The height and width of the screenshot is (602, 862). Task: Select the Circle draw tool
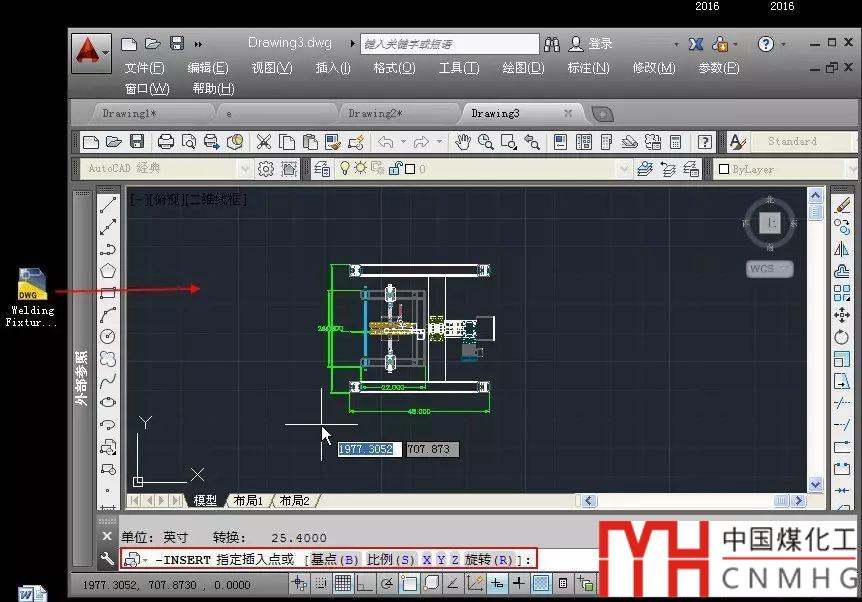[108, 336]
